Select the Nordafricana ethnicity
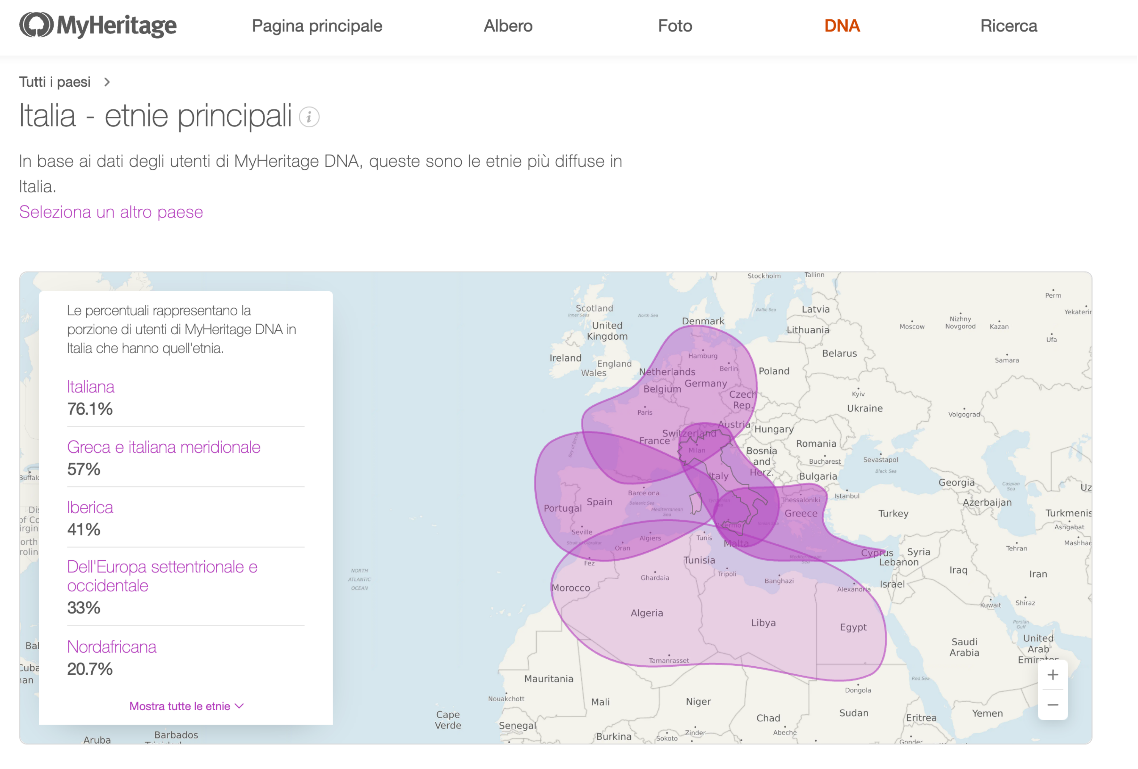Image resolution: width=1138 pixels, height=769 pixels. tap(112, 646)
